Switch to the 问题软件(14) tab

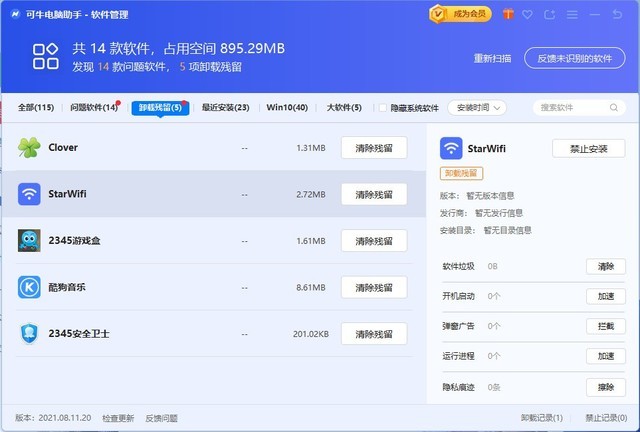[x=94, y=107]
